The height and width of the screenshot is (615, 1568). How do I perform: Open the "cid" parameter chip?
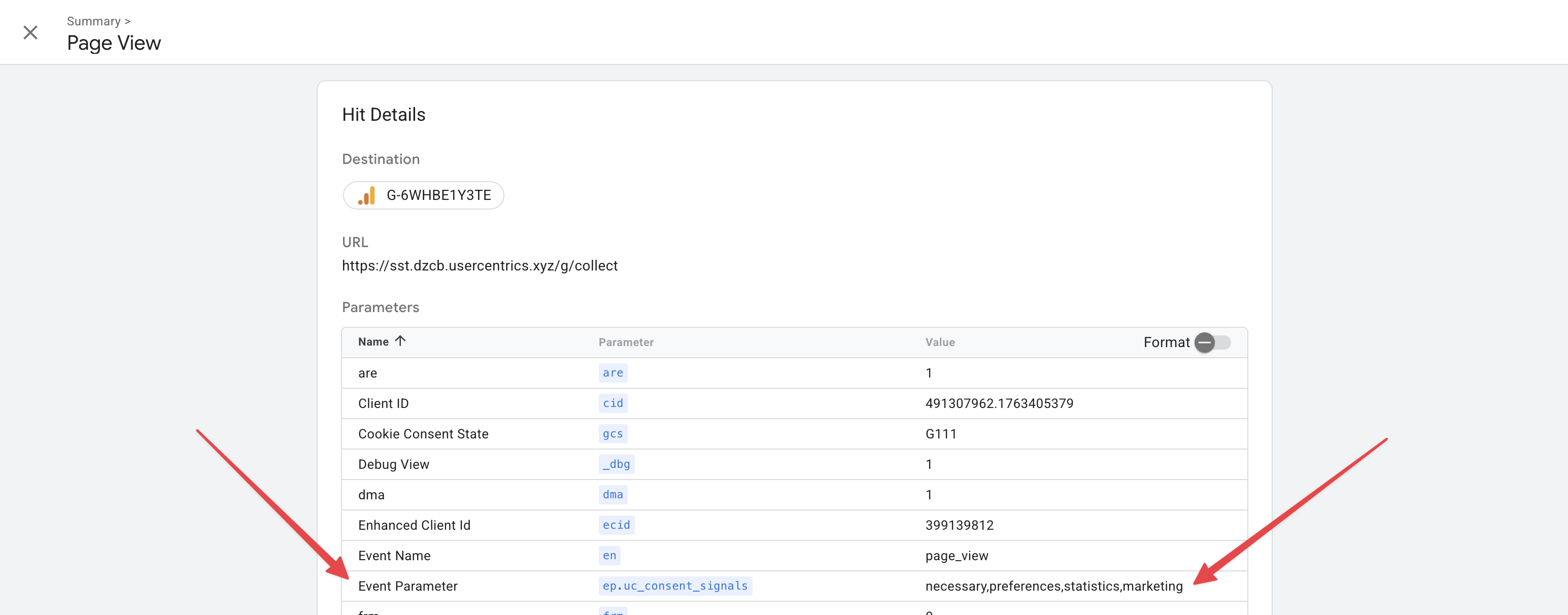click(x=612, y=403)
